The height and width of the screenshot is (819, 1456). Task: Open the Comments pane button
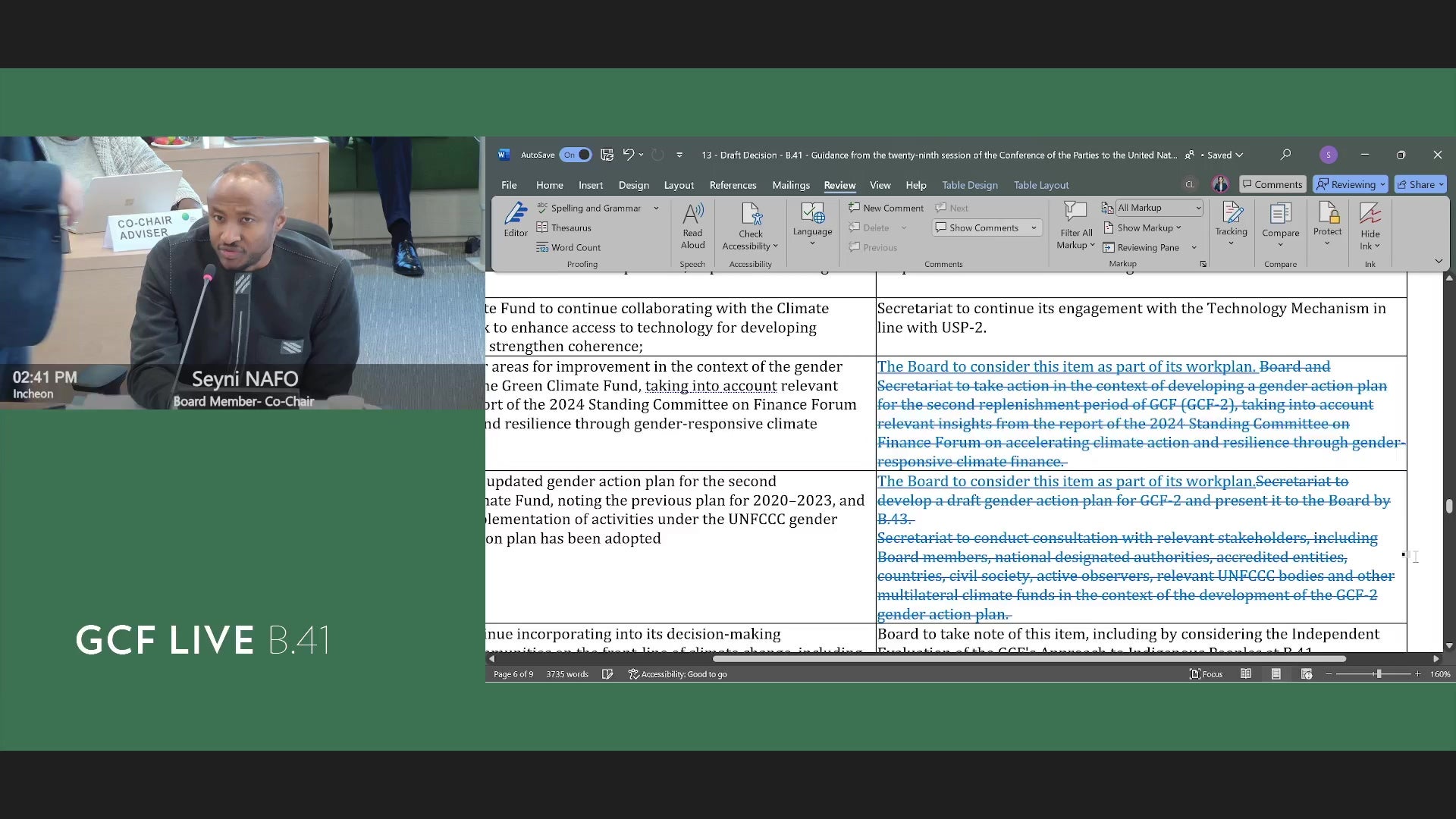pos(1272,184)
